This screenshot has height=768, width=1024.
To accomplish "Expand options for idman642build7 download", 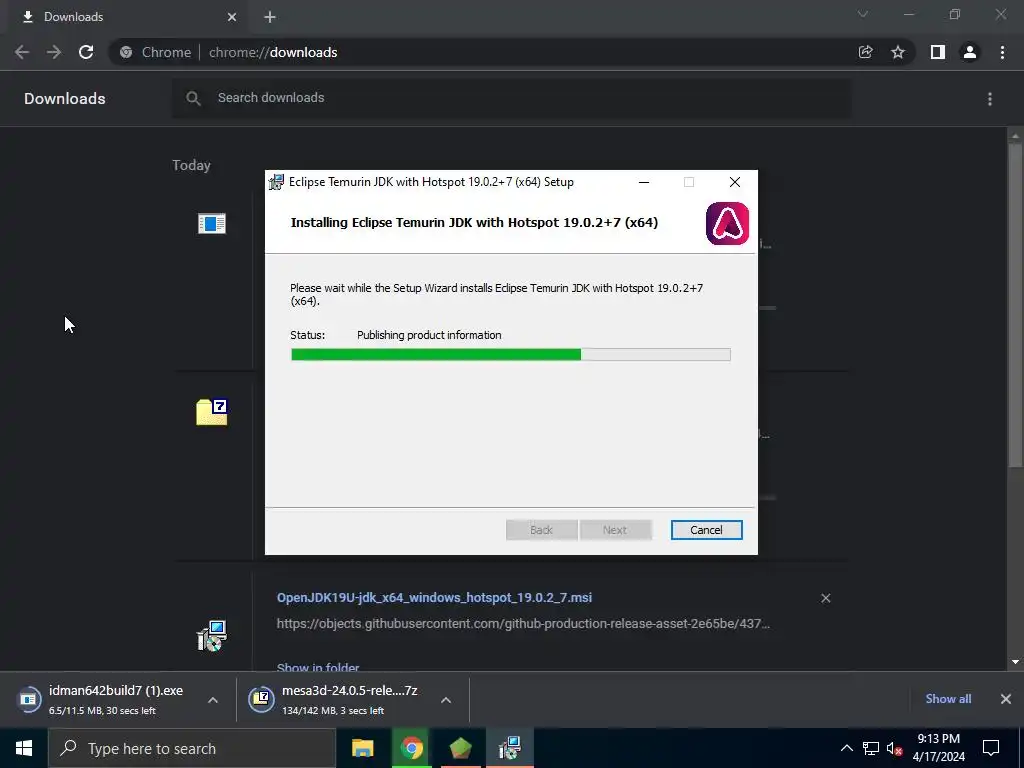I will [213, 700].
